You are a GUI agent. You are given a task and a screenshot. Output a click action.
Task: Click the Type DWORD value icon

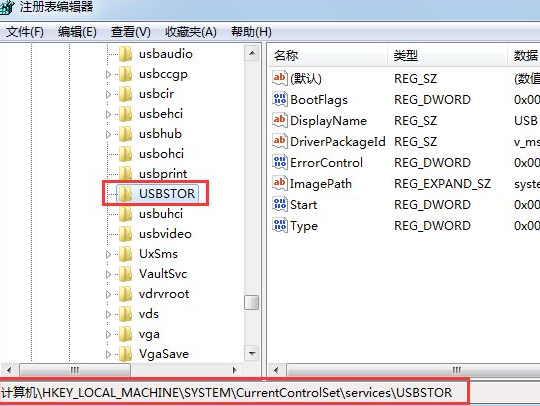(x=280, y=225)
